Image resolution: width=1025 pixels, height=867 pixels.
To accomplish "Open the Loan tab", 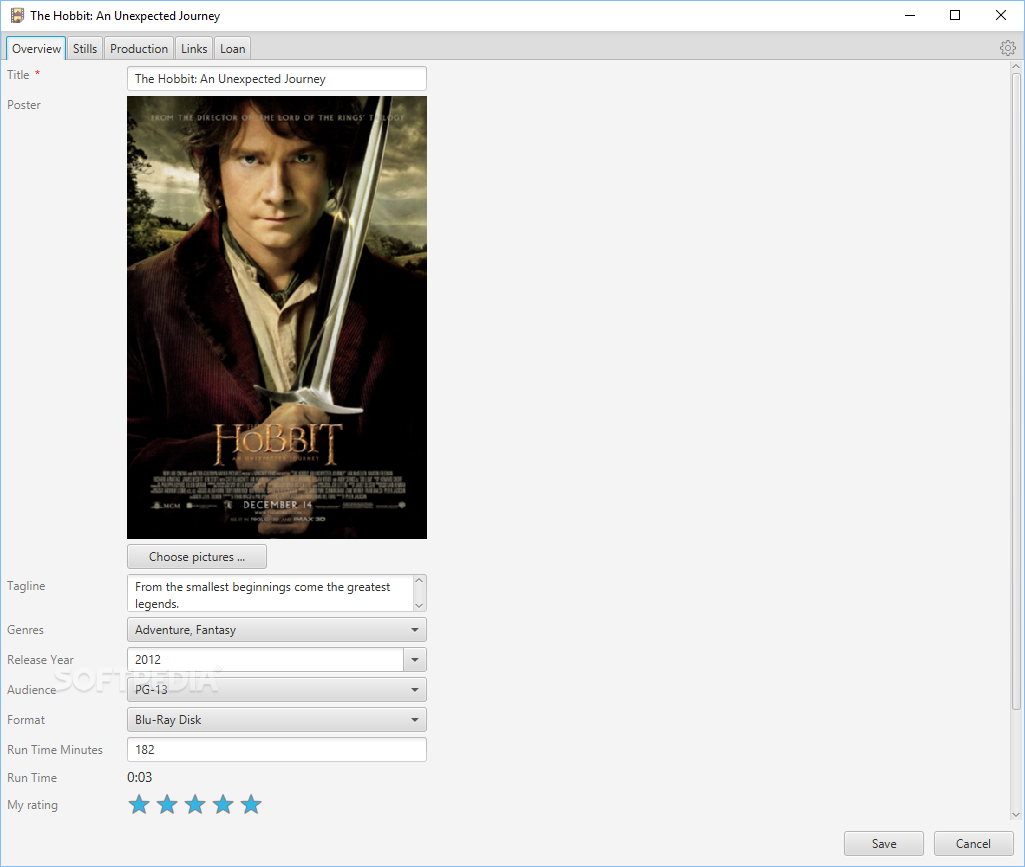I will click(233, 48).
